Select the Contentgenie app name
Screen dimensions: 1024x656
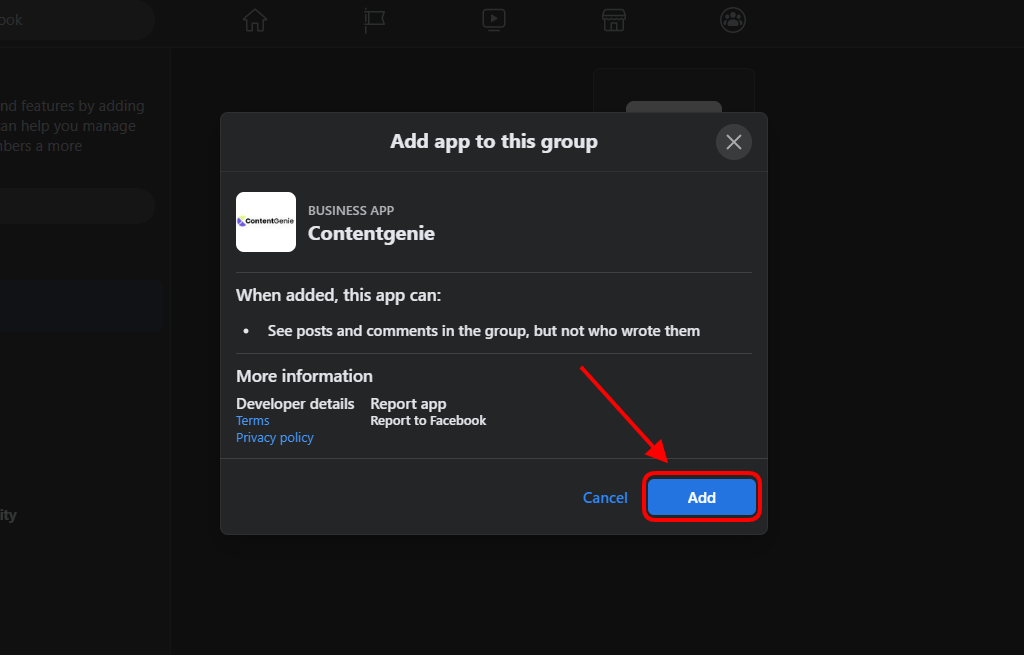pyautogui.click(x=371, y=233)
